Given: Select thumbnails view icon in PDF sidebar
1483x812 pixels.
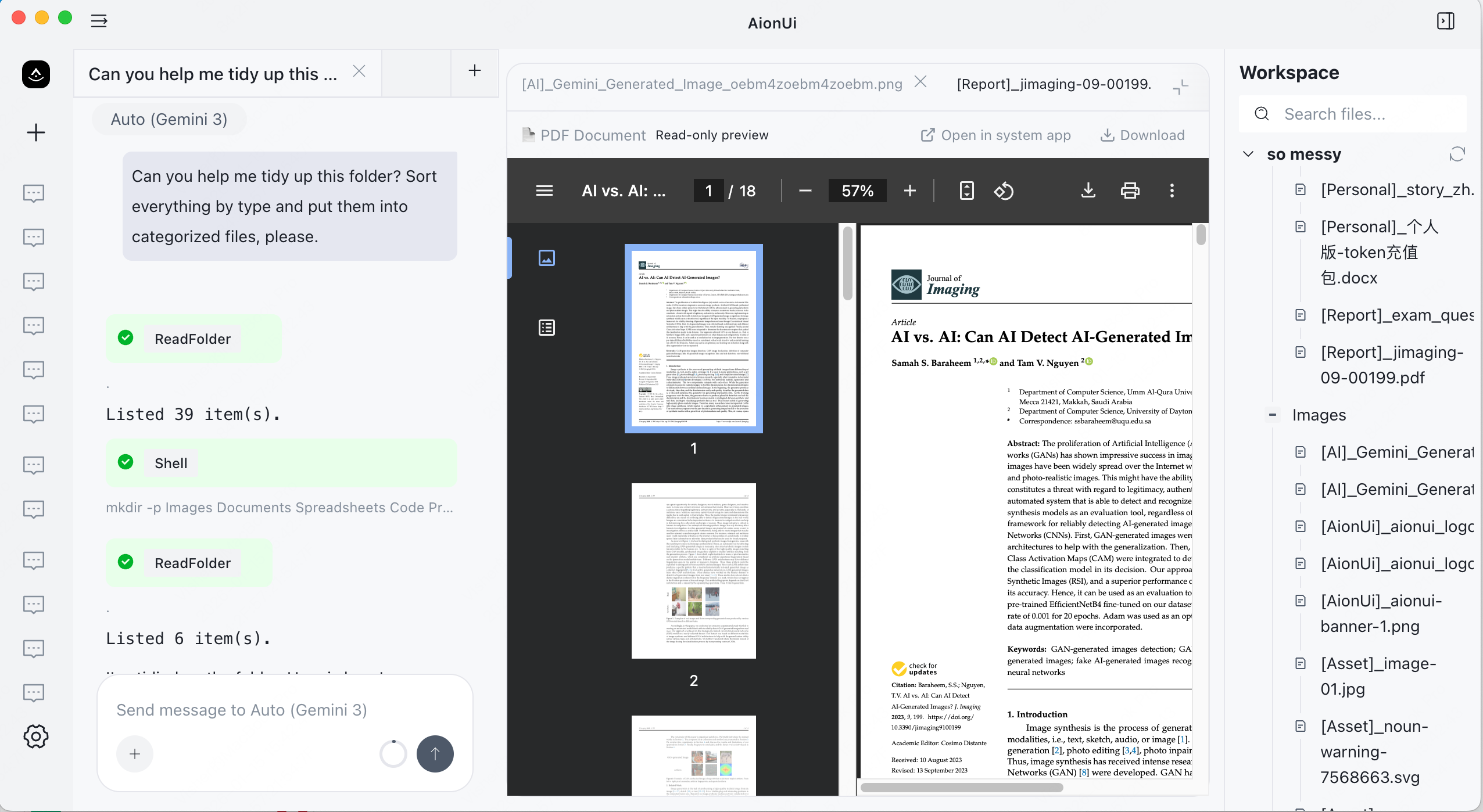Looking at the screenshot, I should [546, 258].
